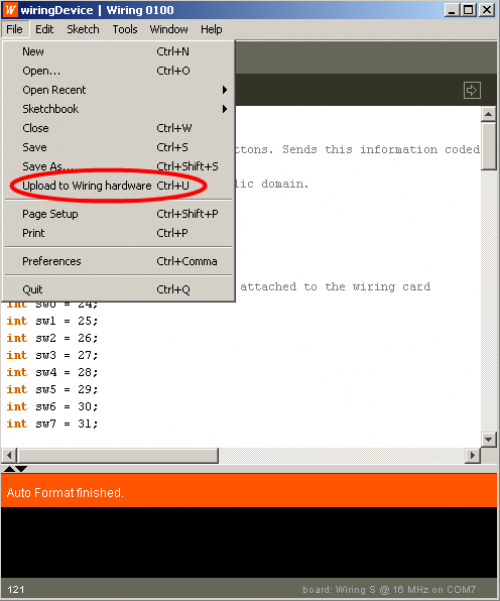Image resolution: width=500 pixels, height=601 pixels.
Task: Expand the Sketchbook submenu
Action: click(119, 109)
